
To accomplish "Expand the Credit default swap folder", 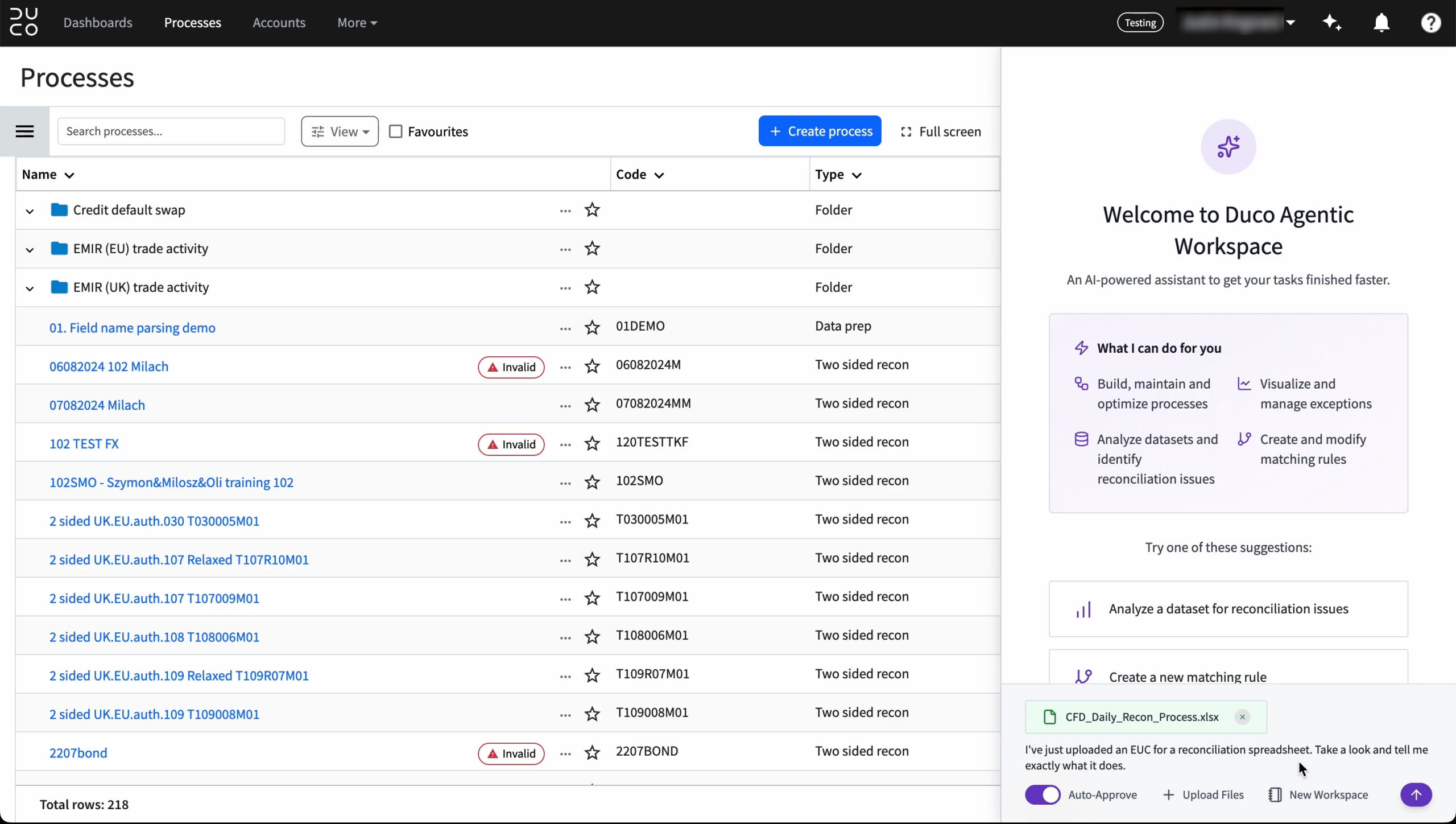I will (x=30, y=211).
